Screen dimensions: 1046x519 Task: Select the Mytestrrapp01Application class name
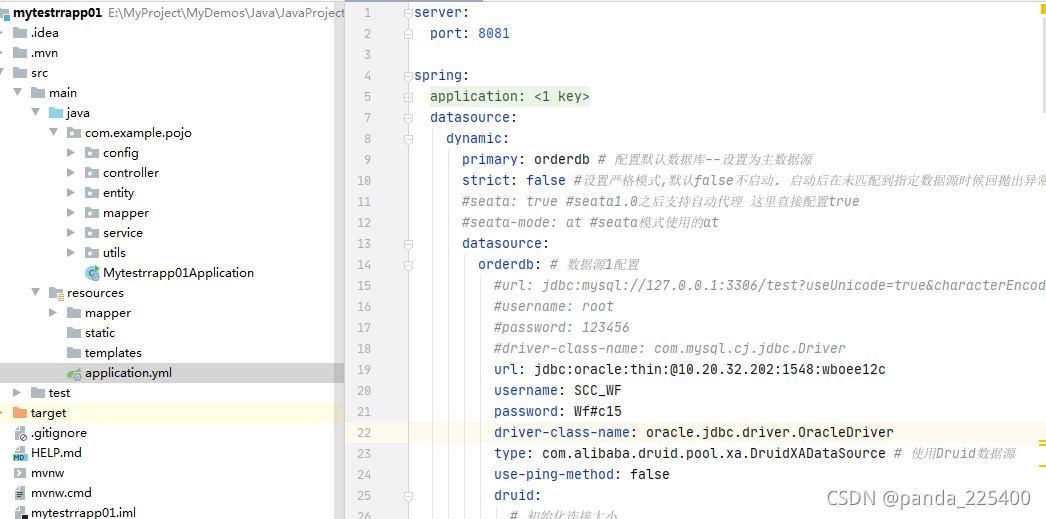coord(178,273)
